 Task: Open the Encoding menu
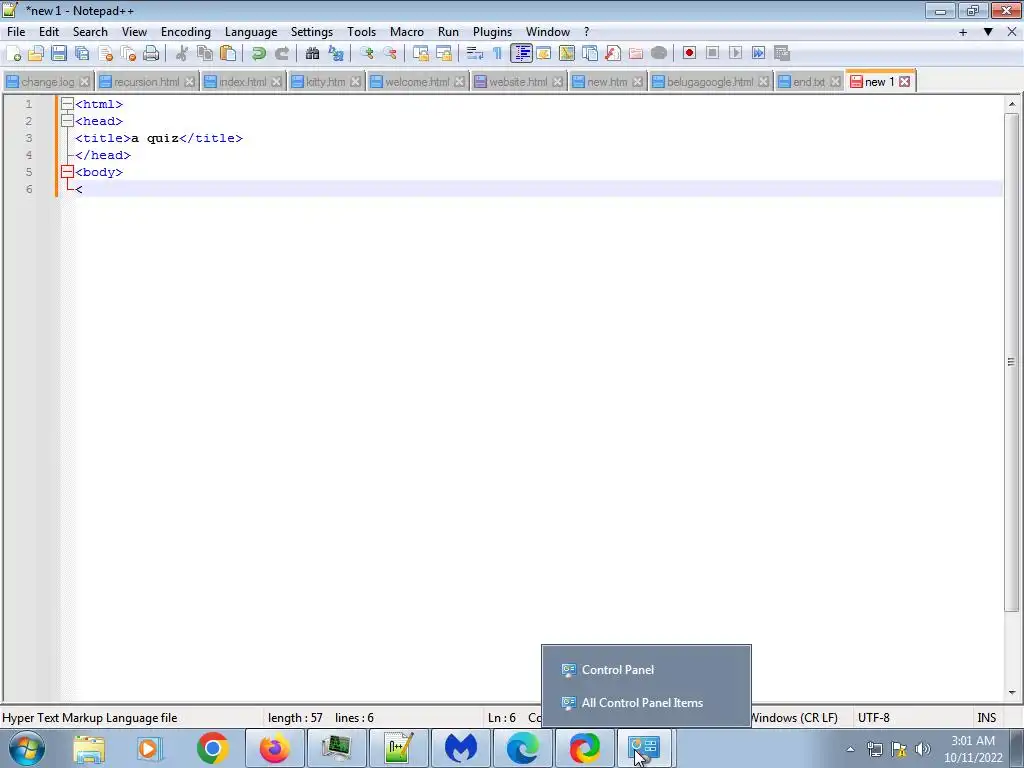point(185,32)
